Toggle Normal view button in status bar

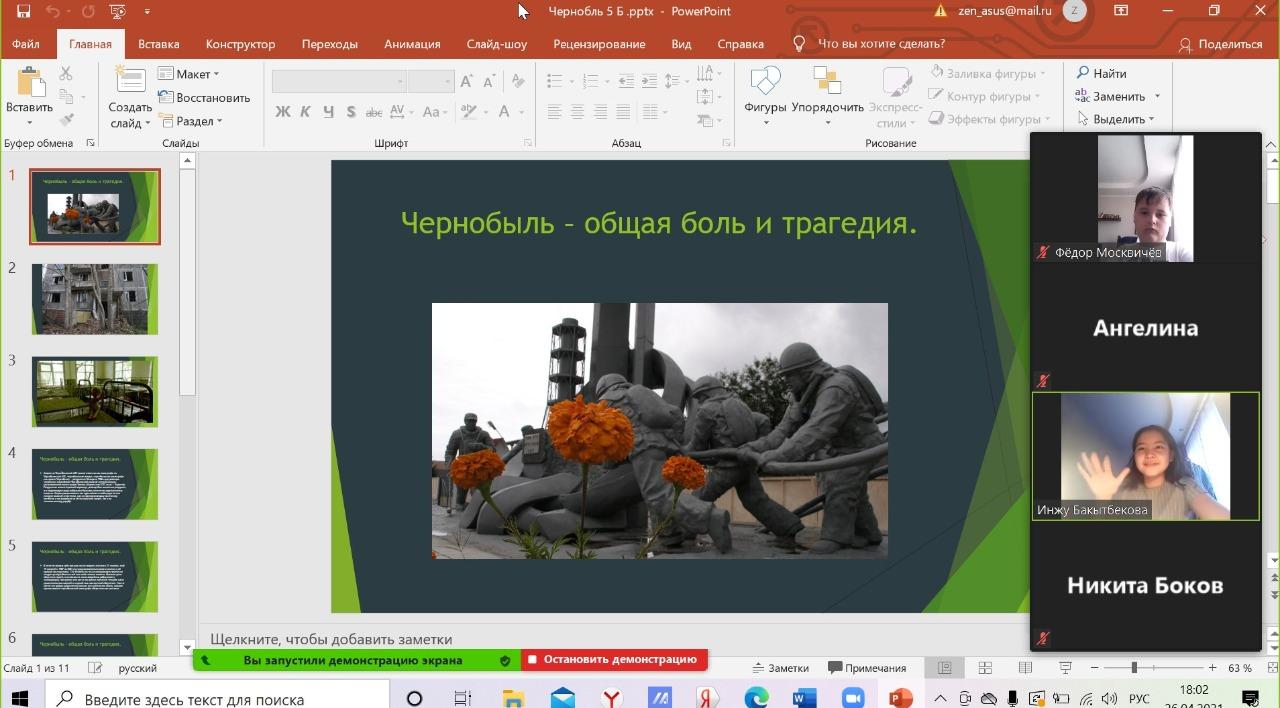pyautogui.click(x=944, y=668)
